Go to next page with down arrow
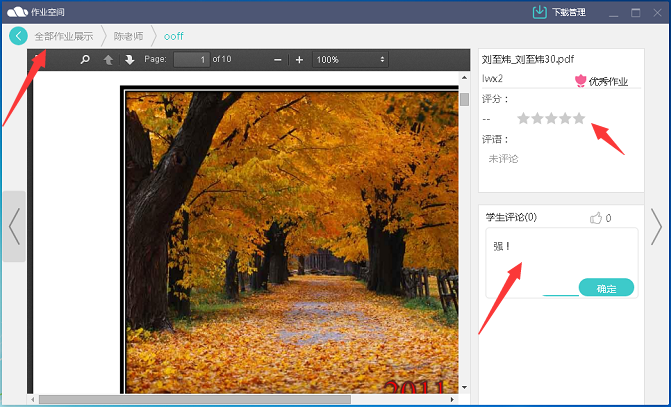Image resolution: width=671 pixels, height=407 pixels. tap(129, 60)
